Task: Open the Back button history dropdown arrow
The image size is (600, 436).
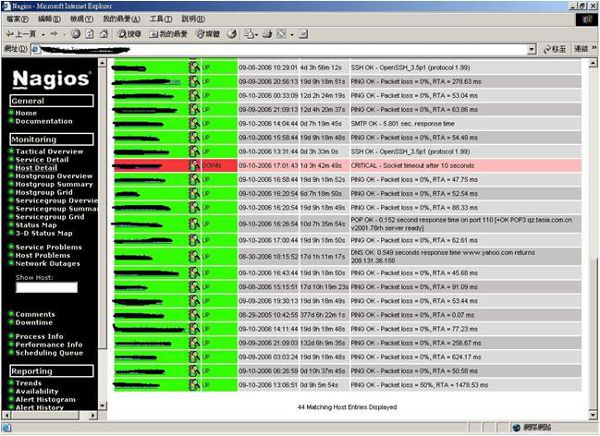Action: [43, 34]
